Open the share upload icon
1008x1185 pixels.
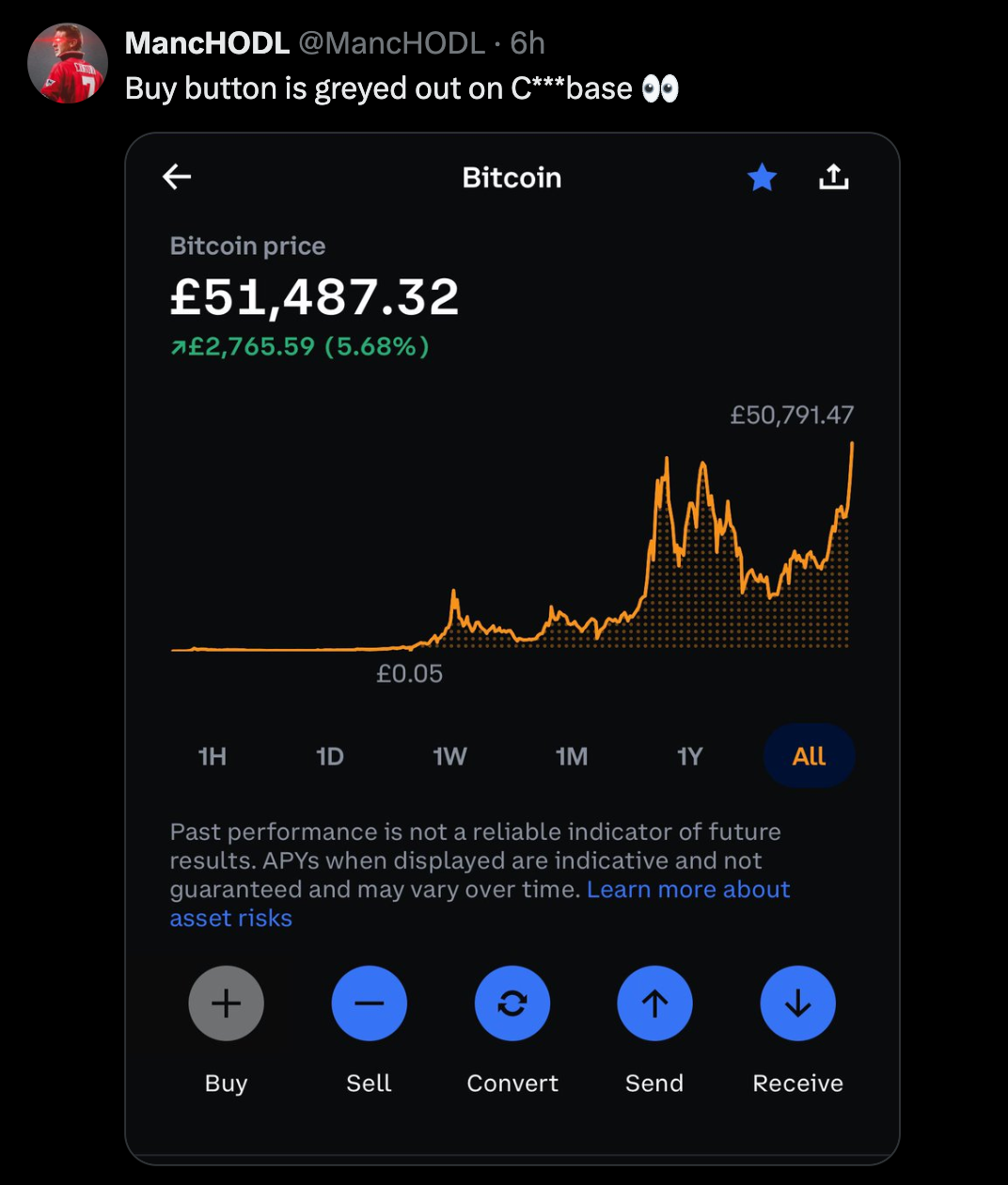pyautogui.click(x=833, y=176)
